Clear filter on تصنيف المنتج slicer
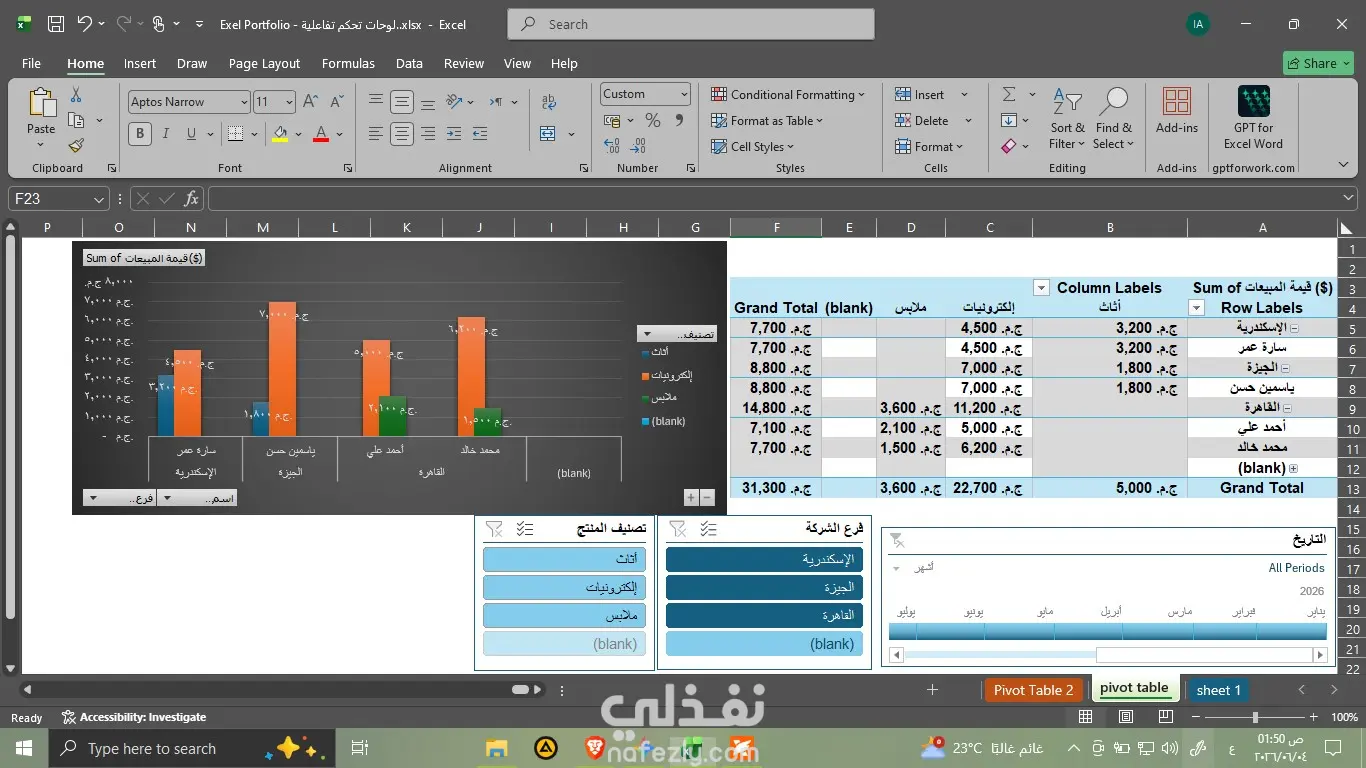Image resolution: width=1366 pixels, height=768 pixels. coord(494,528)
